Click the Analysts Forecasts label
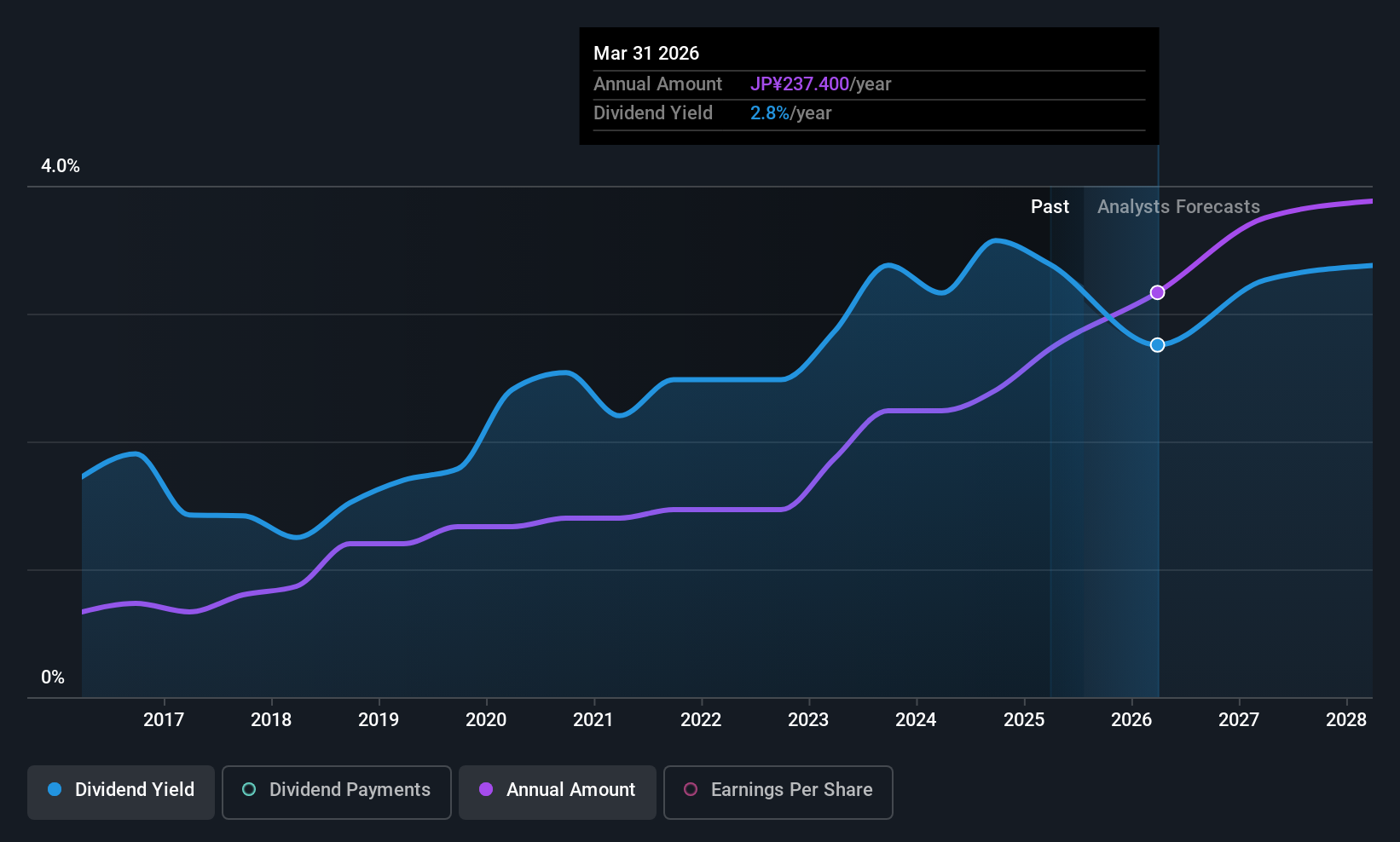The height and width of the screenshot is (842, 1400). coord(1178,207)
